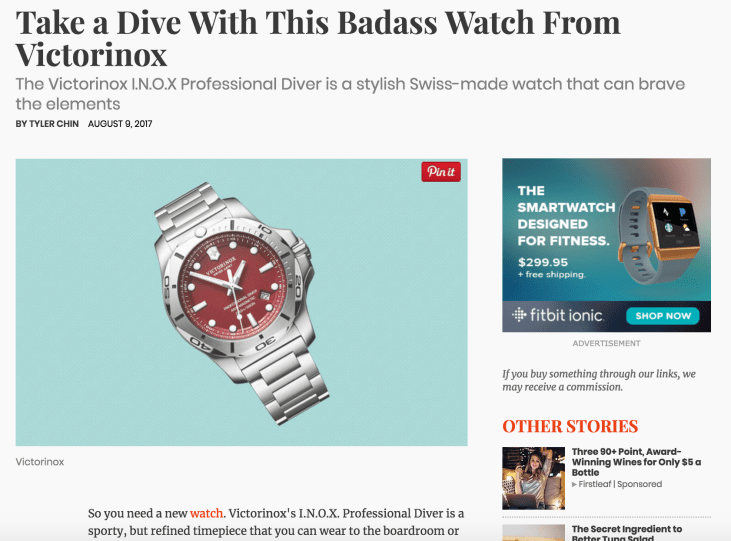
Task: Click the red Pin it button
Action: tap(441, 172)
